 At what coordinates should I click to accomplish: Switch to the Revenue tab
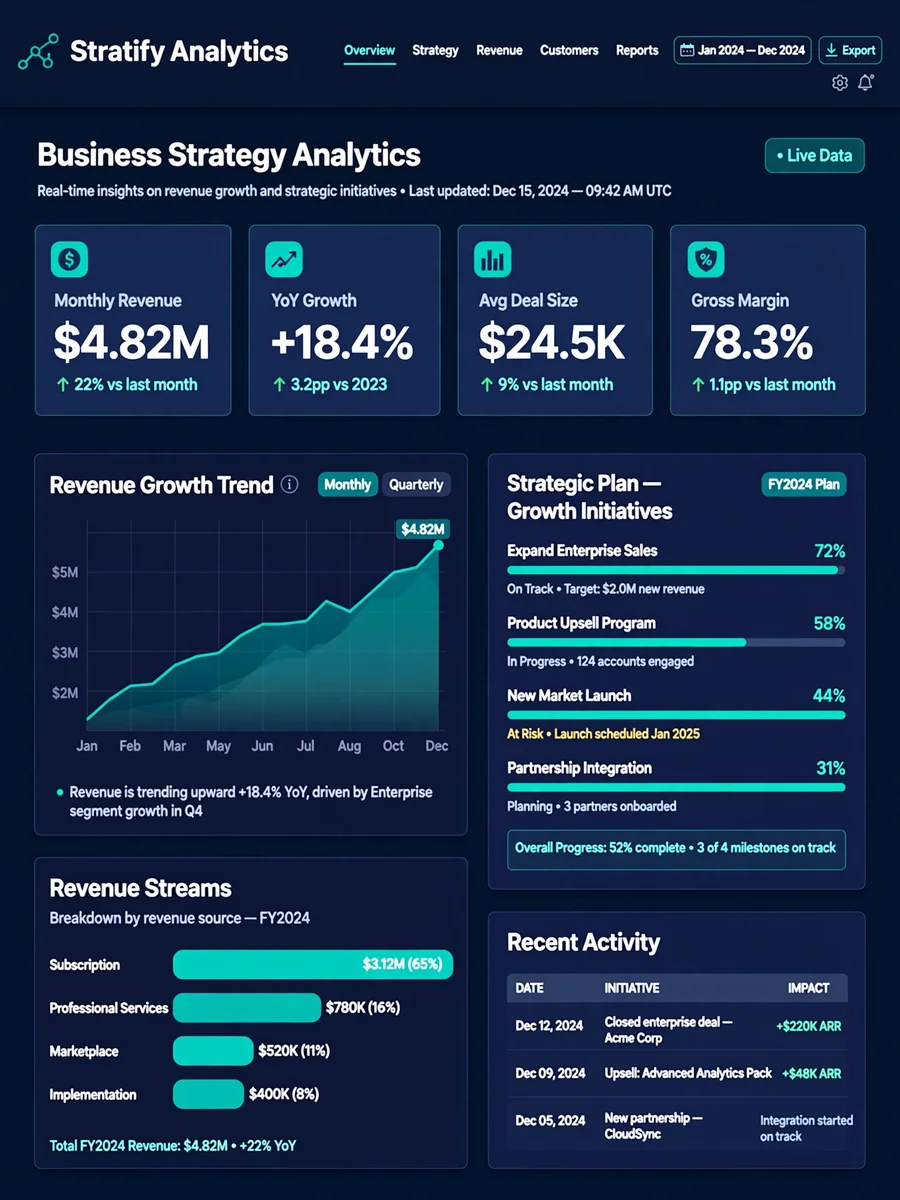[499, 50]
